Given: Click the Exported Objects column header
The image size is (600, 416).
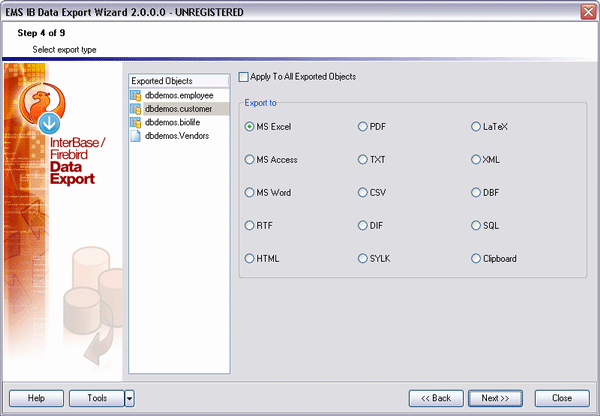Looking at the screenshot, I should pos(179,81).
